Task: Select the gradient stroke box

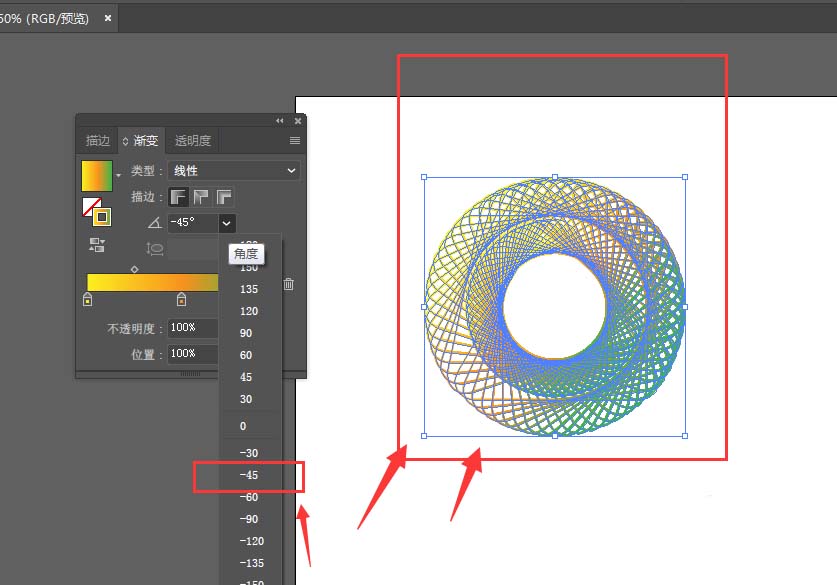Action: coord(102,217)
